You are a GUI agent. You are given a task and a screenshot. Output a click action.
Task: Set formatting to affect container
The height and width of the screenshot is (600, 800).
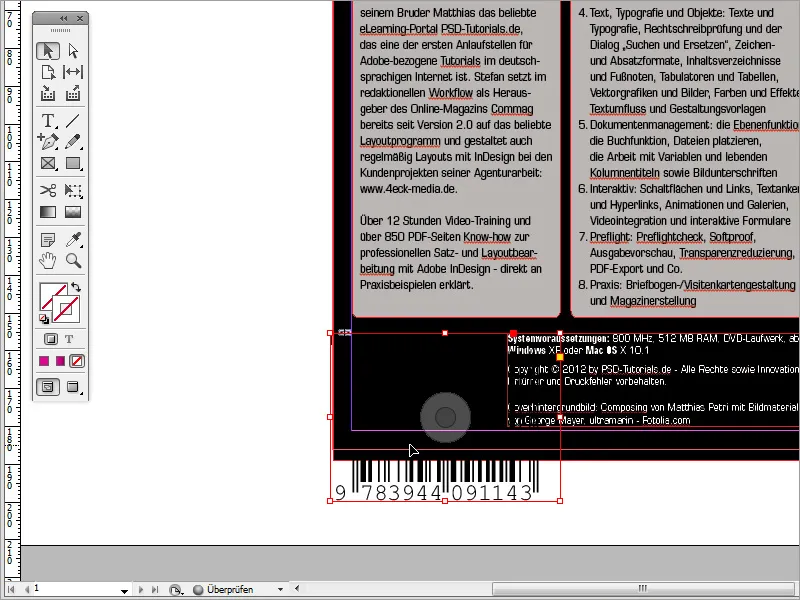click(51, 339)
